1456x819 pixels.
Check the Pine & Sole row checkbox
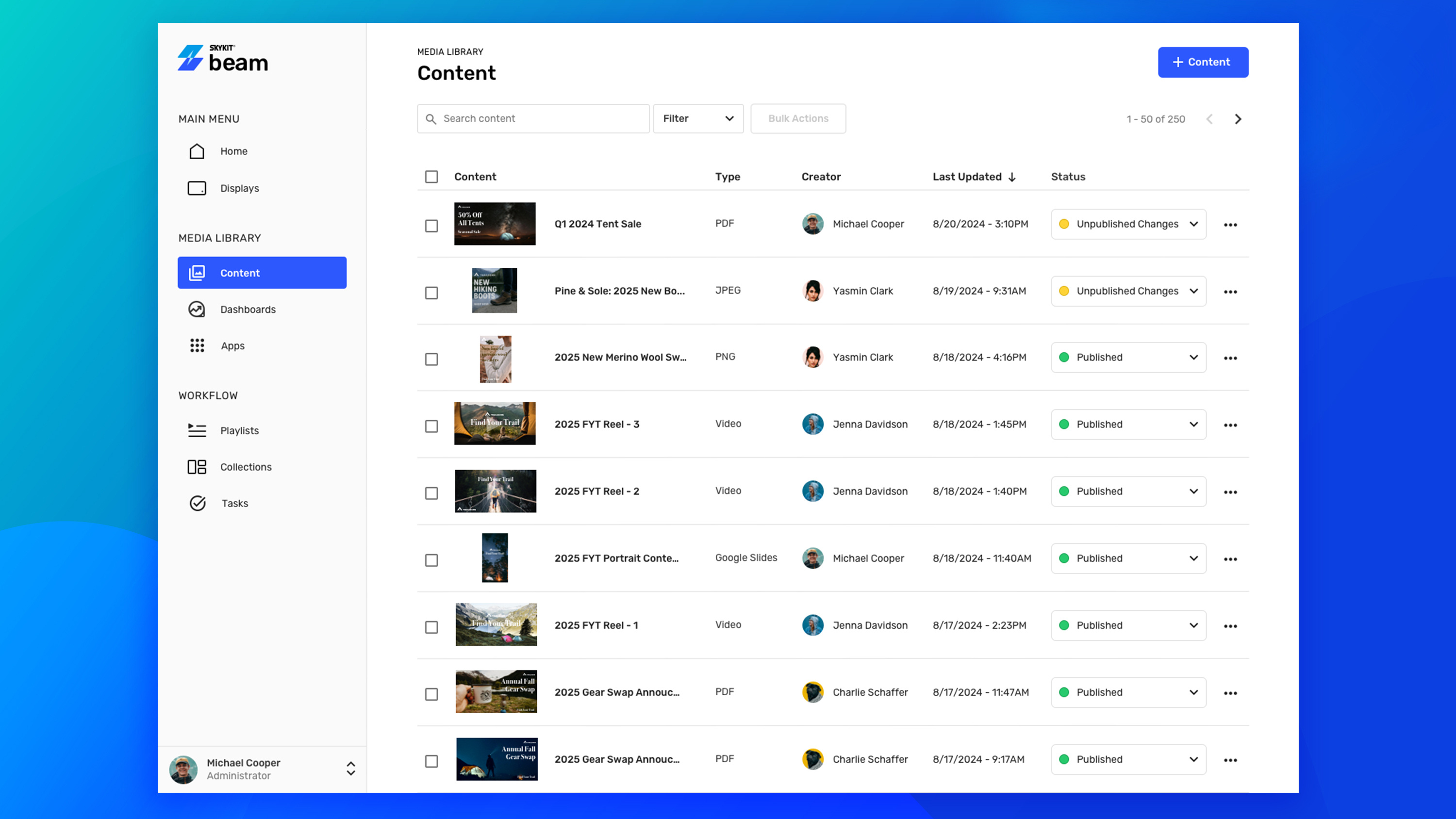click(x=431, y=293)
